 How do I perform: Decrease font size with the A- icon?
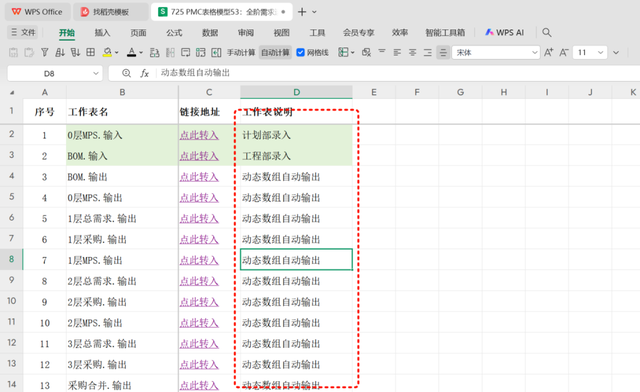564,52
